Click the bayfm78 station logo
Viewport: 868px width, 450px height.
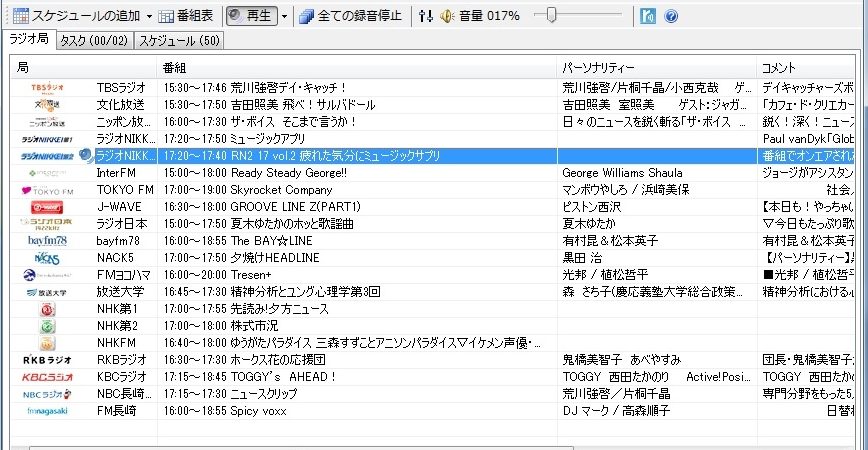[47, 241]
